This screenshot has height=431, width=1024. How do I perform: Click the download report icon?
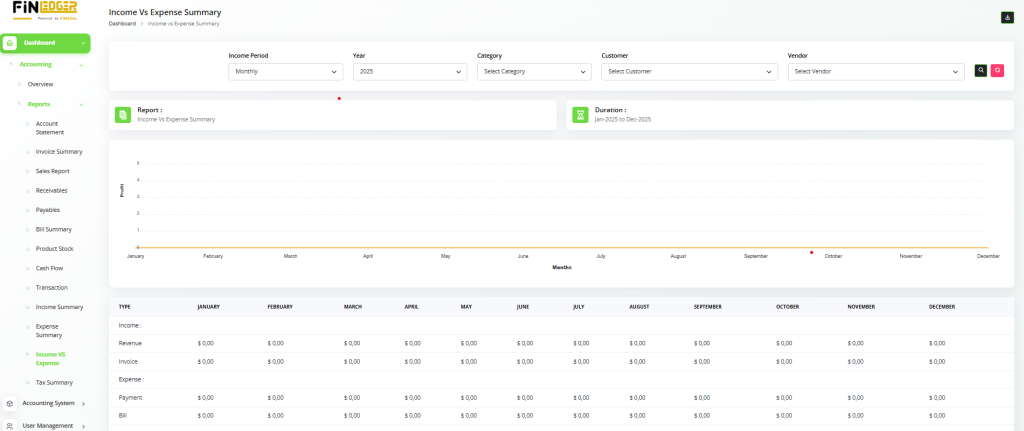click(1006, 17)
